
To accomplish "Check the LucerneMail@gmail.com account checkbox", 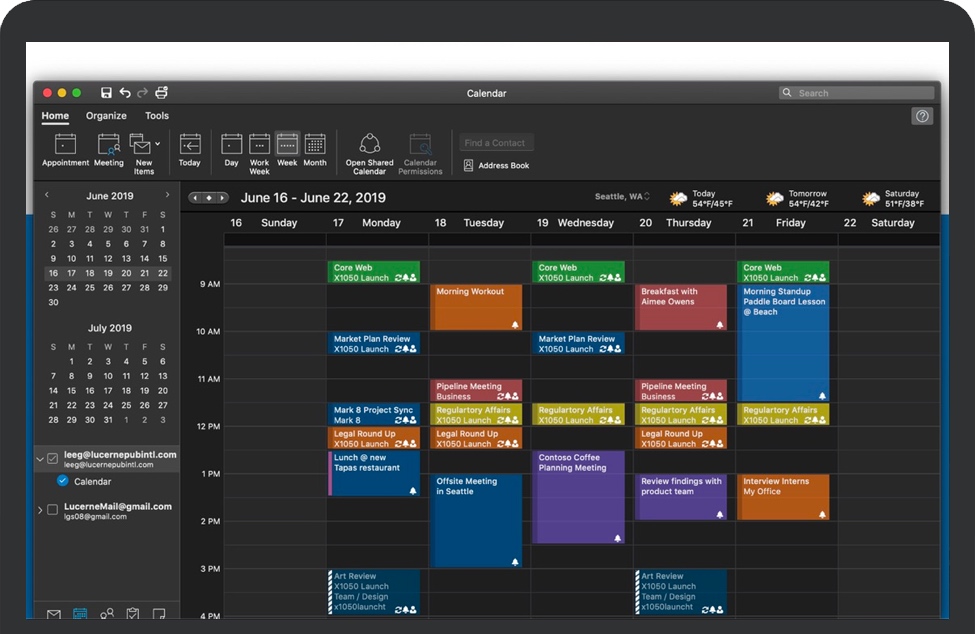I will [x=53, y=511].
